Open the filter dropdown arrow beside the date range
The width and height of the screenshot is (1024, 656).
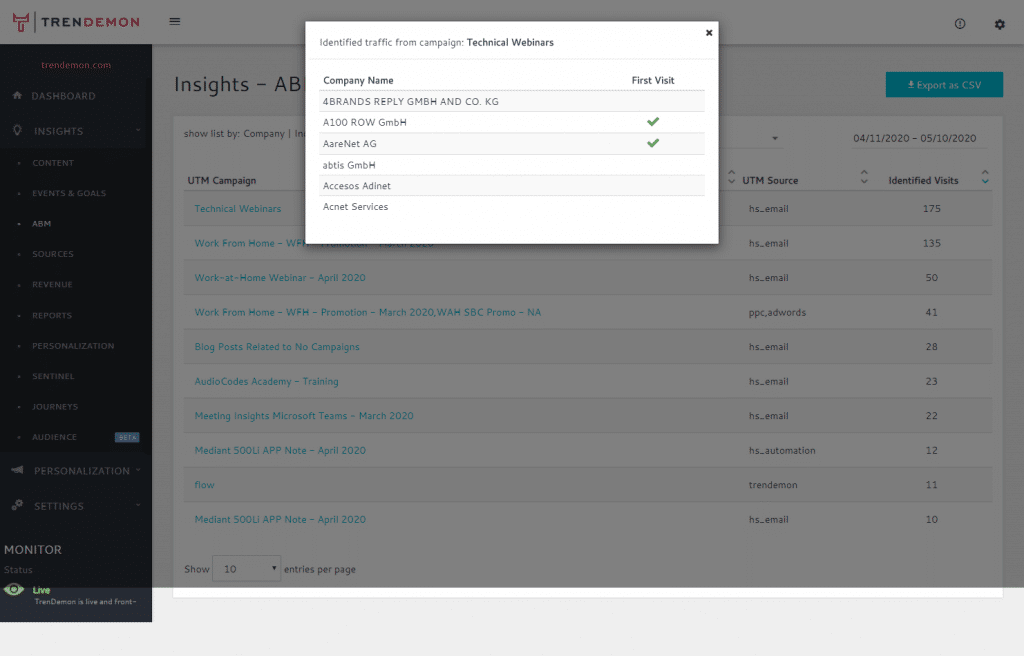pos(775,139)
